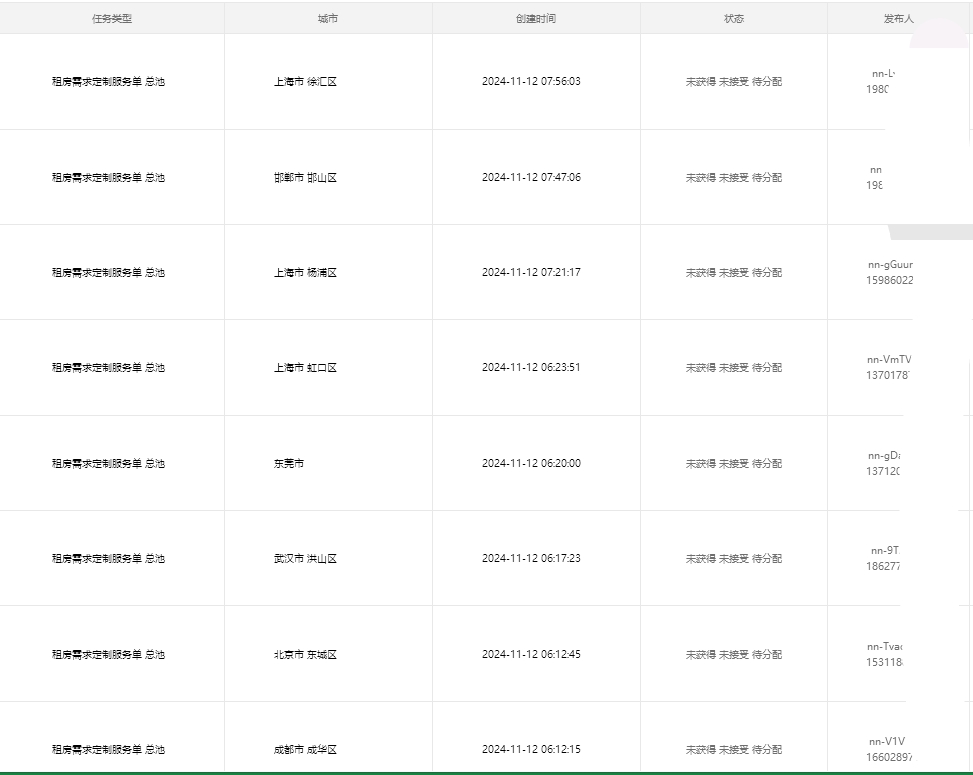
Task: Click the 北京市 东城区 city cell
Action: pyautogui.click(x=305, y=655)
